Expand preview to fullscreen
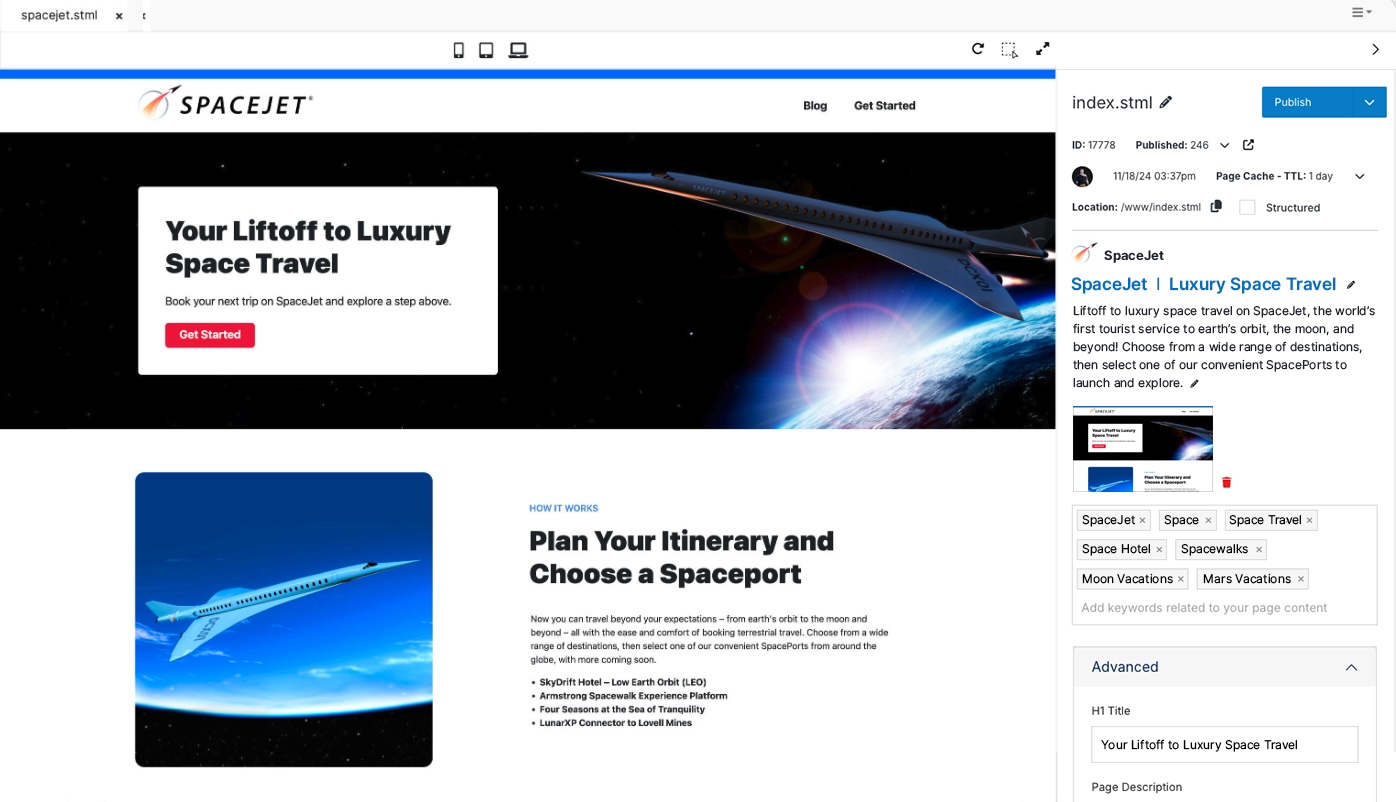The height and width of the screenshot is (802, 1396). pos(1042,49)
